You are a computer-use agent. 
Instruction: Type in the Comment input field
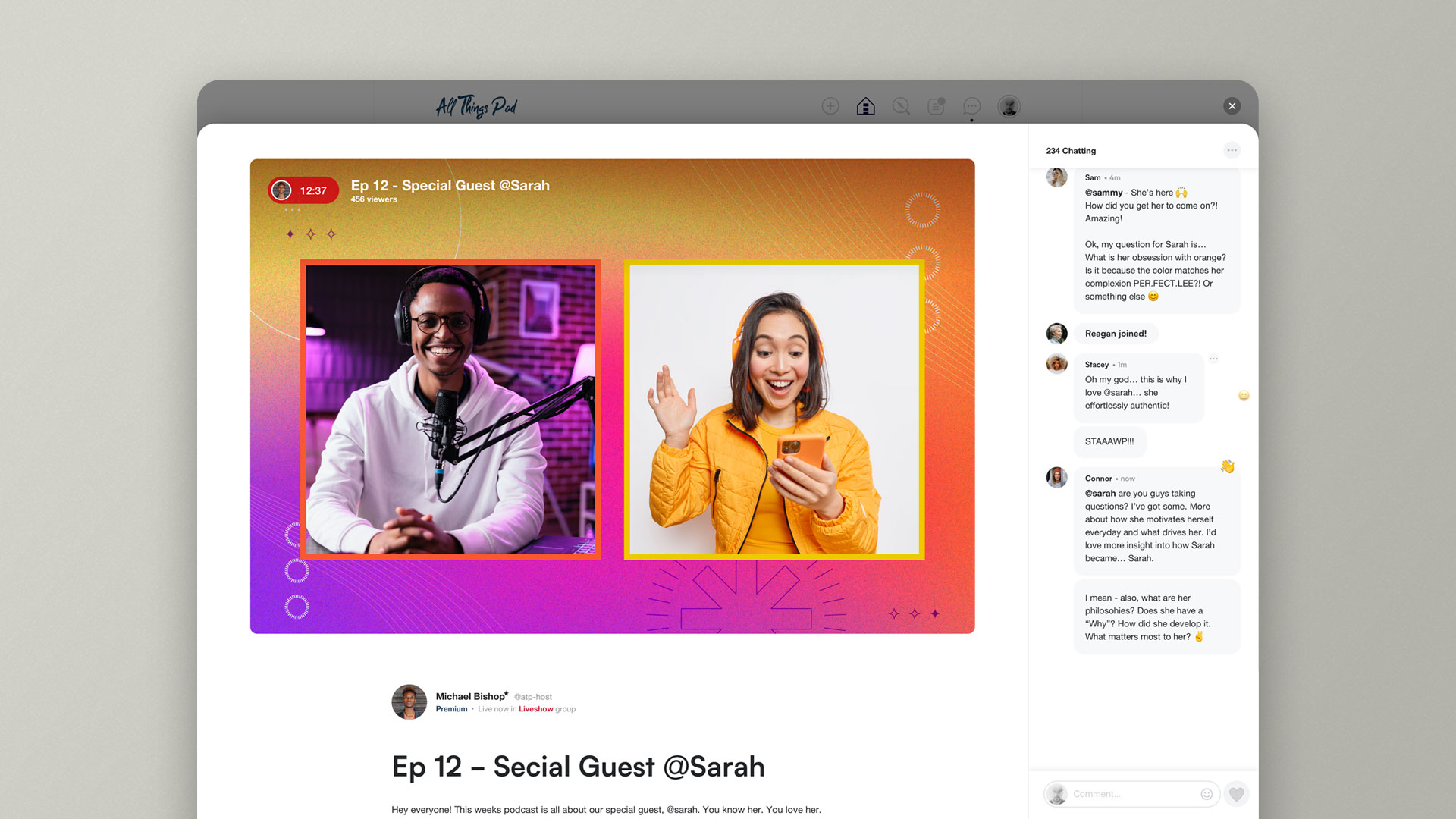[1130, 794]
